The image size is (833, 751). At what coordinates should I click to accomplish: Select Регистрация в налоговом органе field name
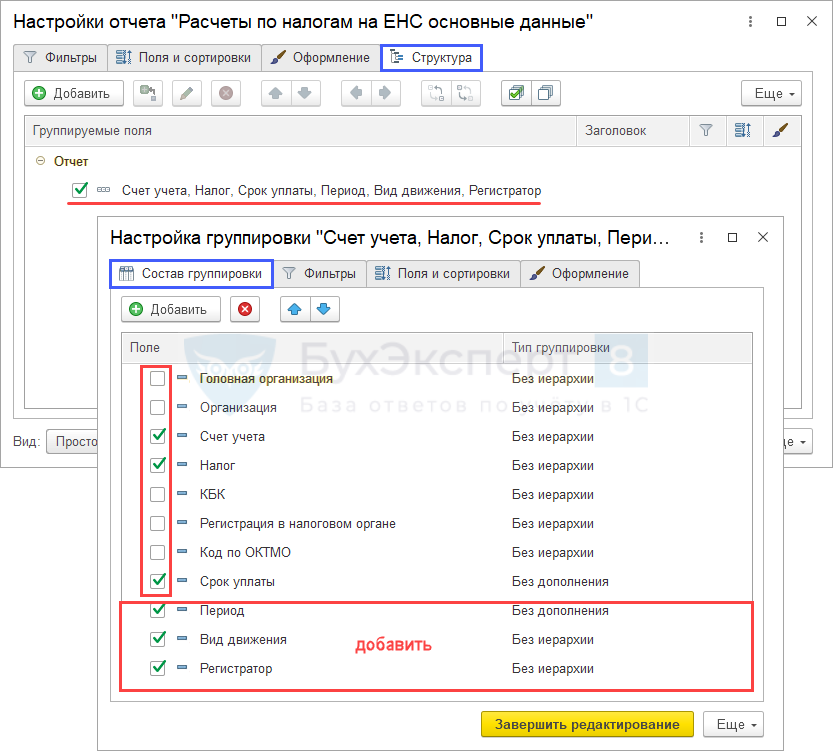pyautogui.click(x=298, y=524)
